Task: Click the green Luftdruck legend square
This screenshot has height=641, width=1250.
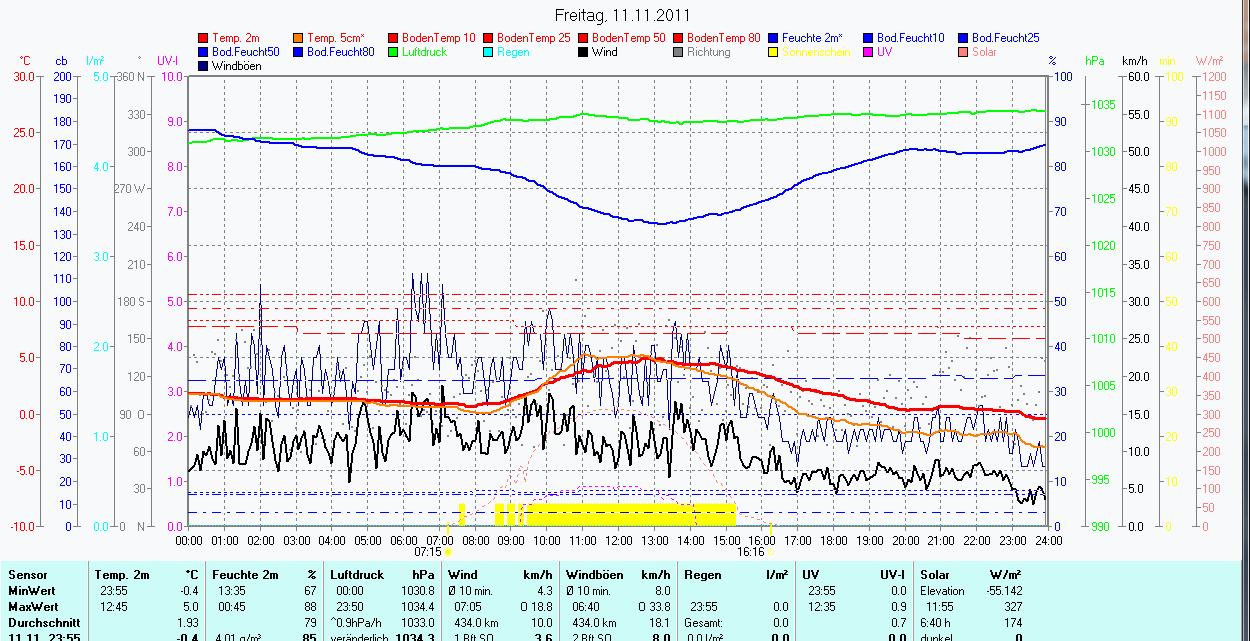Action: tap(394, 52)
